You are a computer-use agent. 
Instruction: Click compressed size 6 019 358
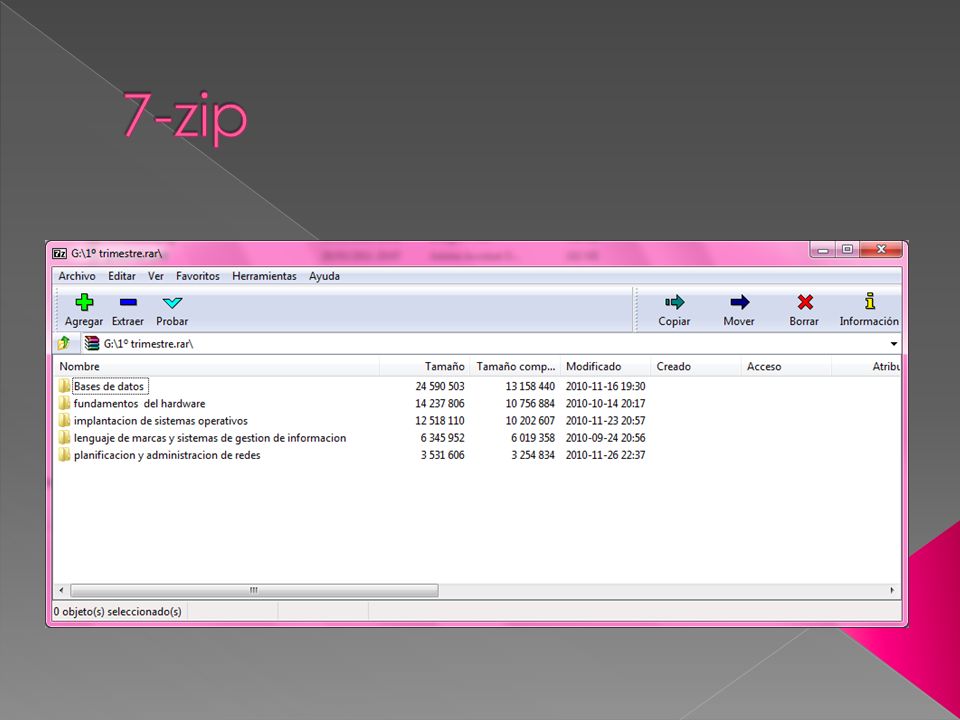533,438
